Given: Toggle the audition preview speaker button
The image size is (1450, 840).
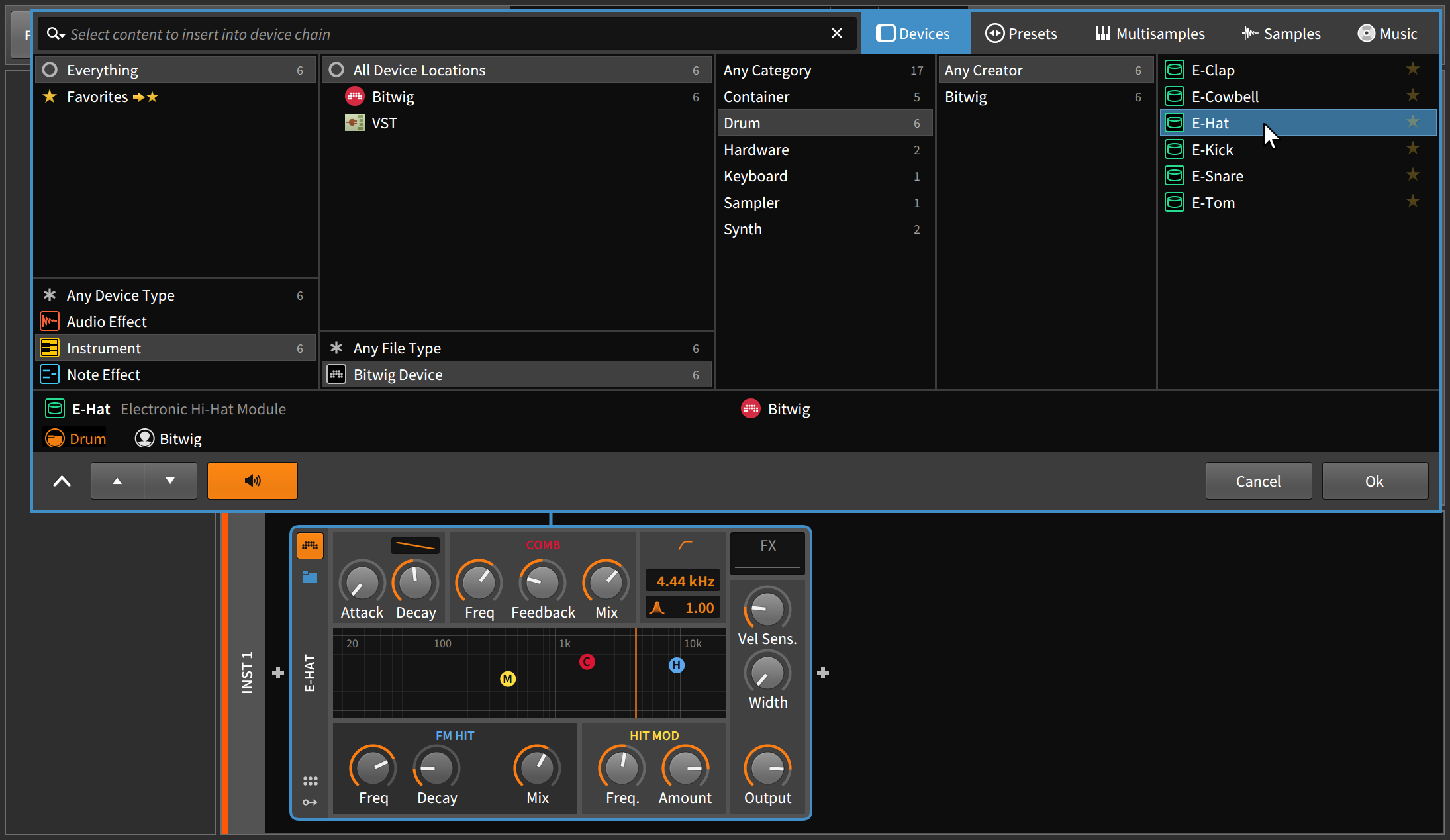Looking at the screenshot, I should pyautogui.click(x=252, y=481).
